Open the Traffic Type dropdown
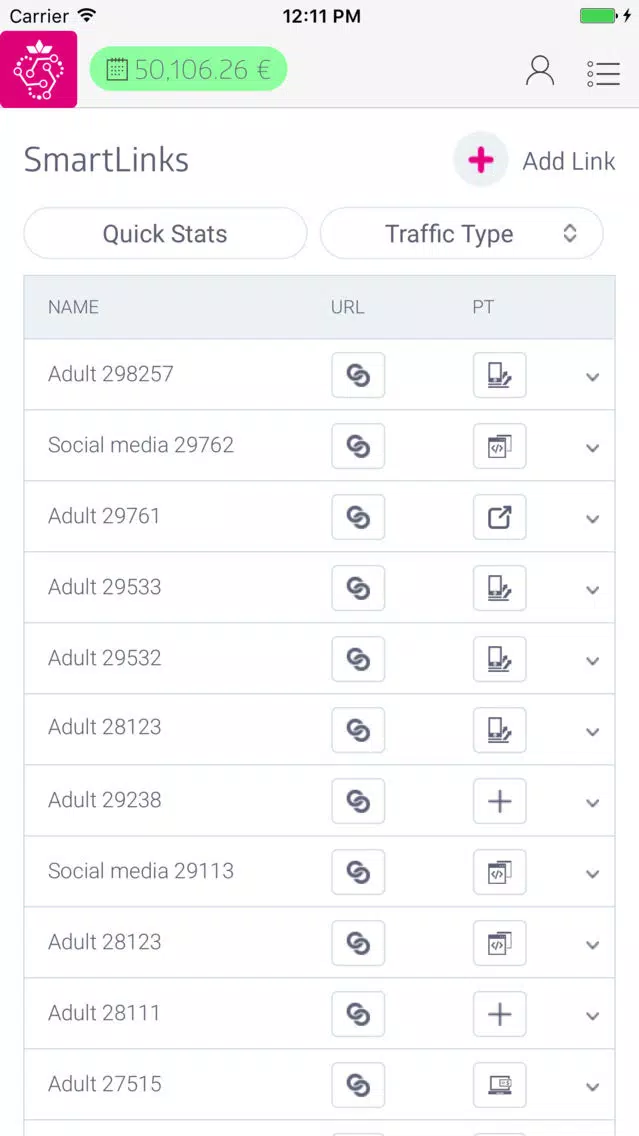The image size is (639, 1136). coord(462,233)
